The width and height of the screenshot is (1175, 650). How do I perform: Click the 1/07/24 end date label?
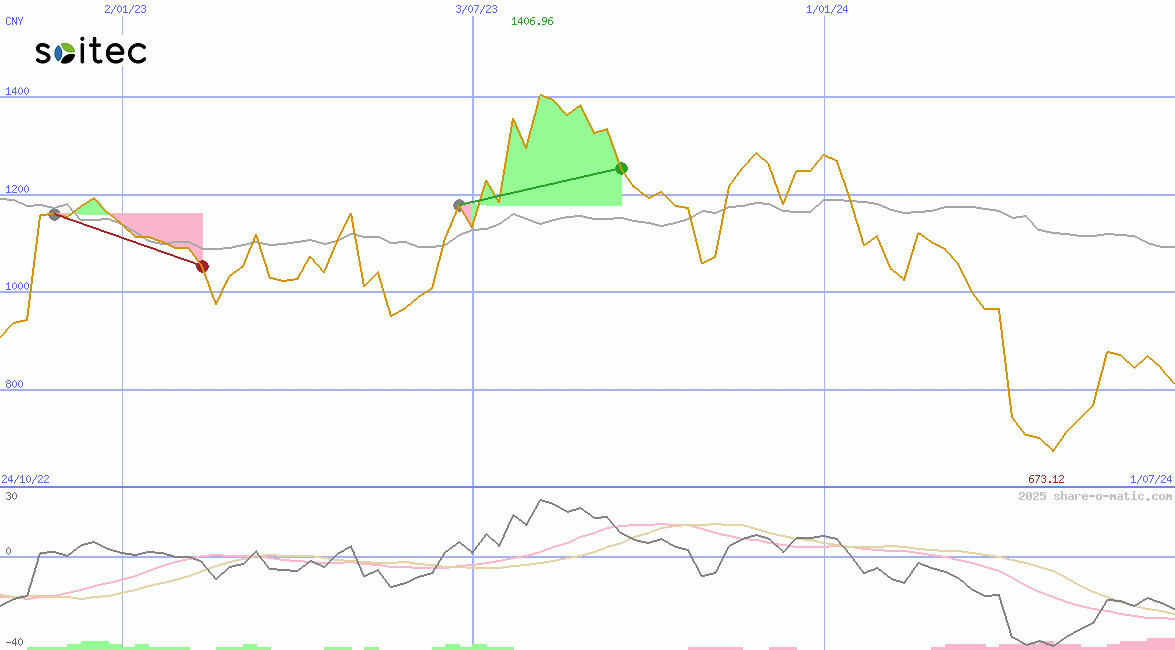coord(1150,479)
